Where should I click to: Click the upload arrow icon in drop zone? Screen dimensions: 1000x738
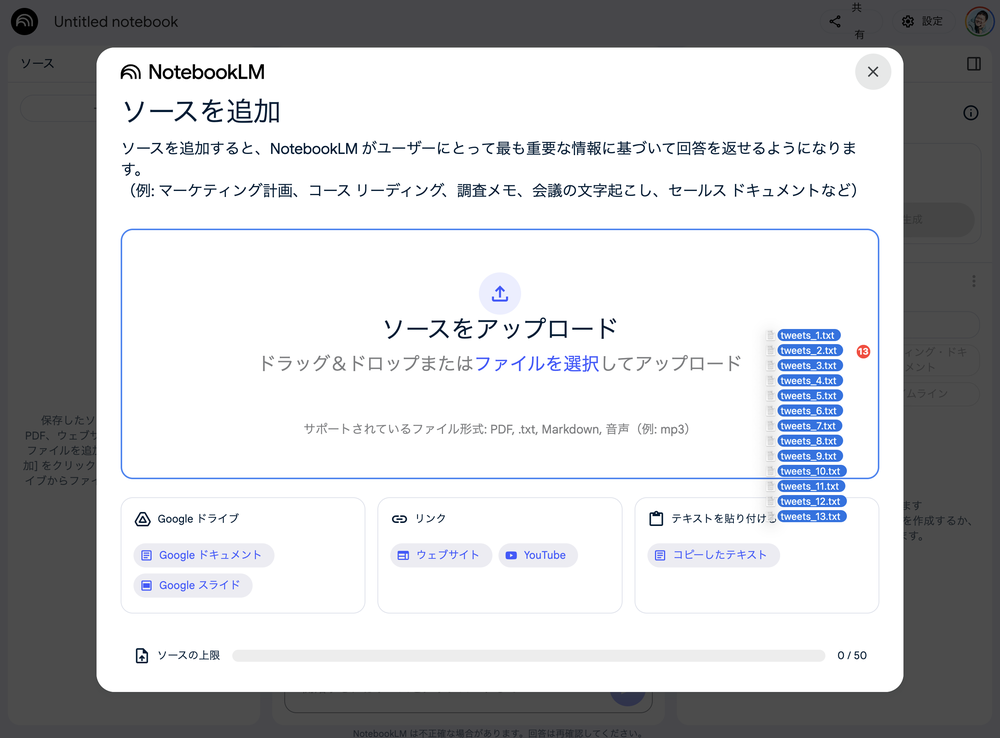(x=500, y=294)
